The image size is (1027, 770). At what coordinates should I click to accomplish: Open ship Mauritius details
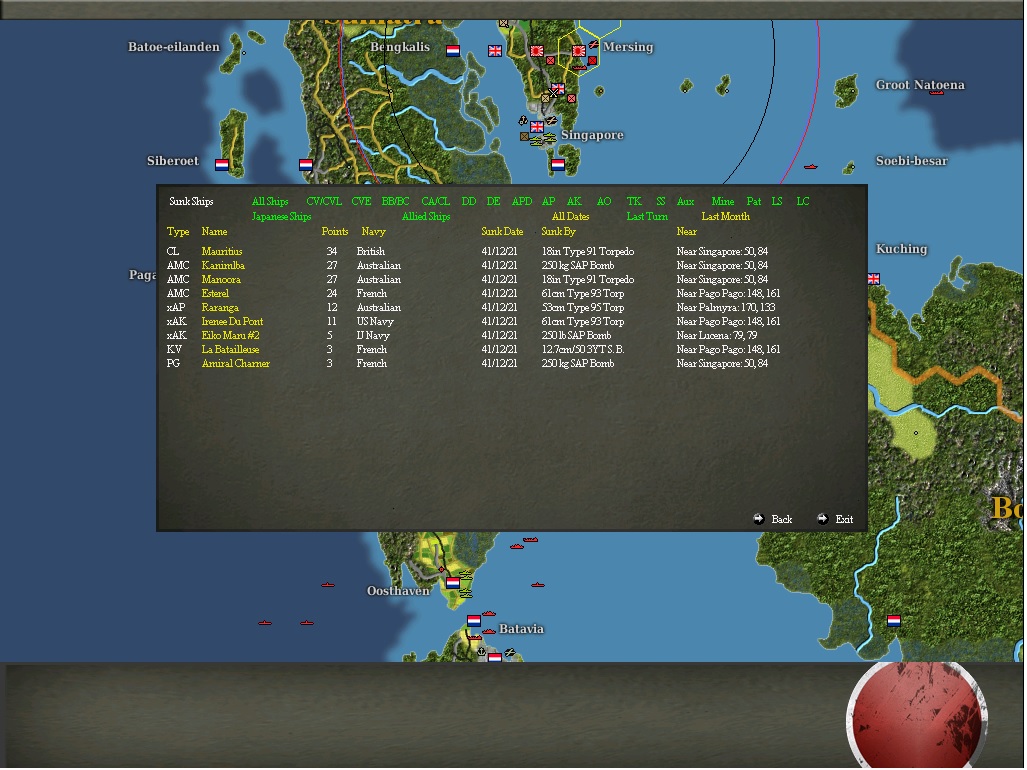(x=223, y=252)
